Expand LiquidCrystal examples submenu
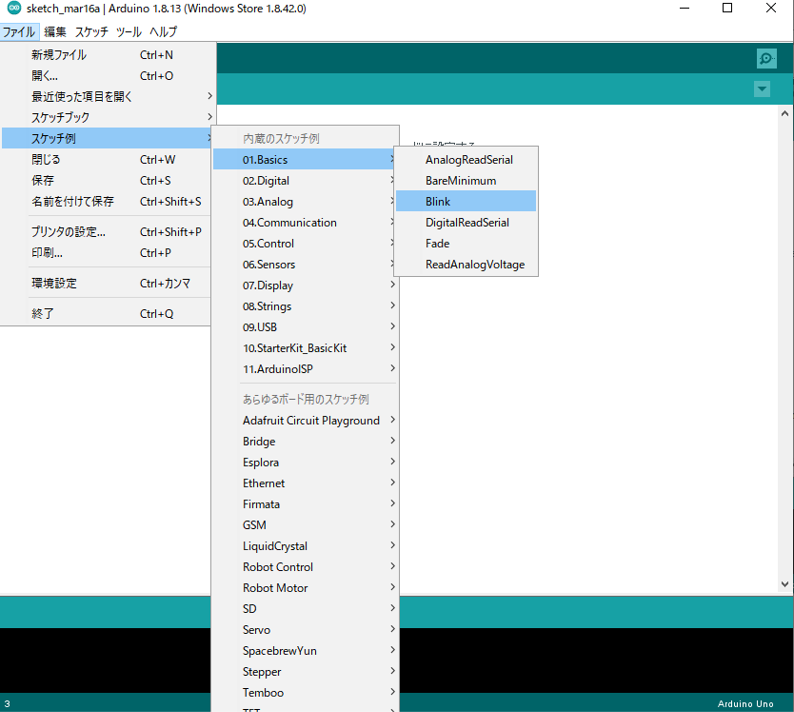 pos(305,546)
